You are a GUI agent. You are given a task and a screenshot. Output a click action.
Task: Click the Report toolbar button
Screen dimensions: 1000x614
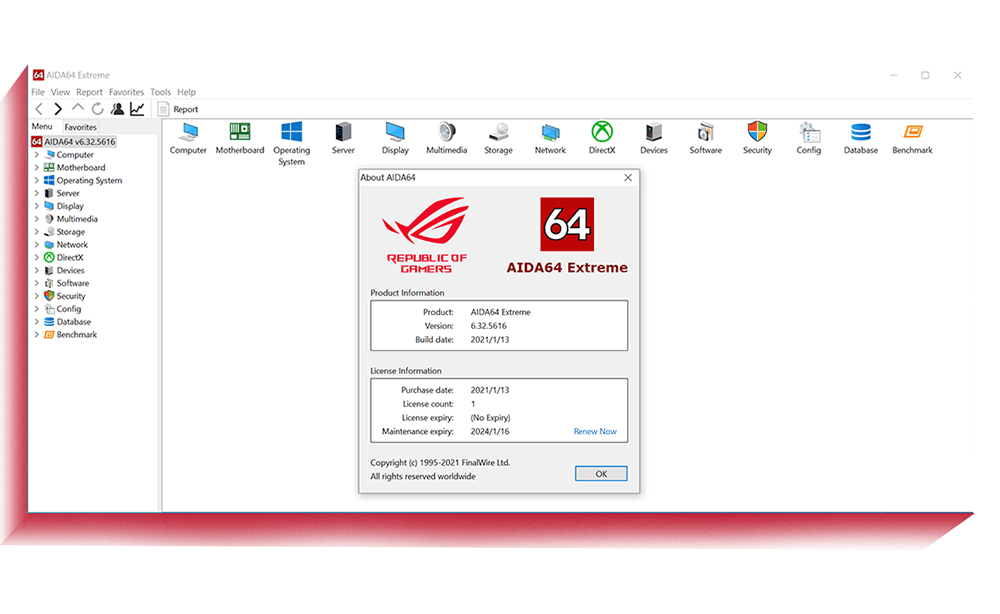pos(178,109)
